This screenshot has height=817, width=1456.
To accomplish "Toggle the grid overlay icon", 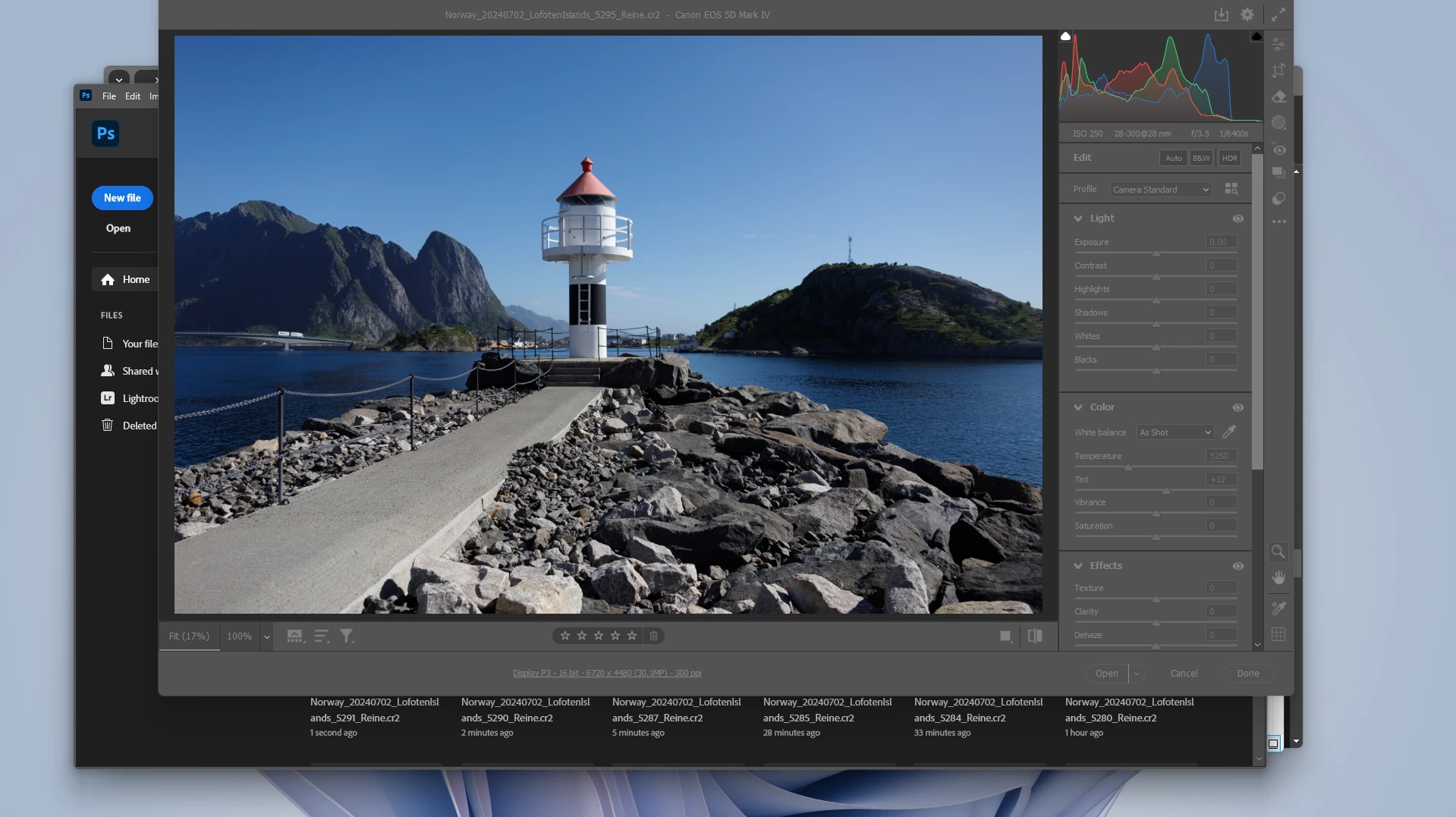I will tap(1278, 634).
